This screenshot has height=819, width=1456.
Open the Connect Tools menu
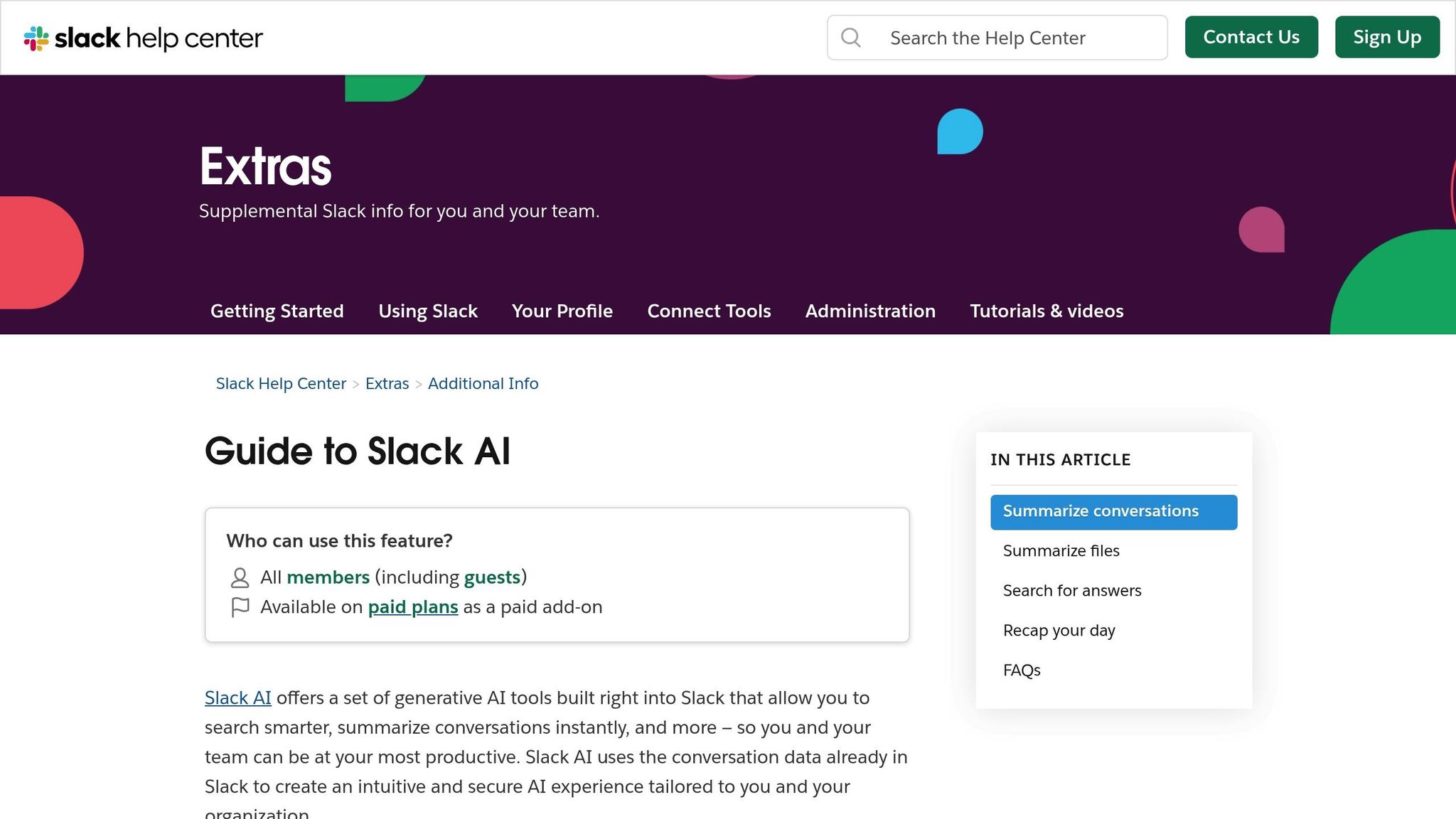coord(709,311)
